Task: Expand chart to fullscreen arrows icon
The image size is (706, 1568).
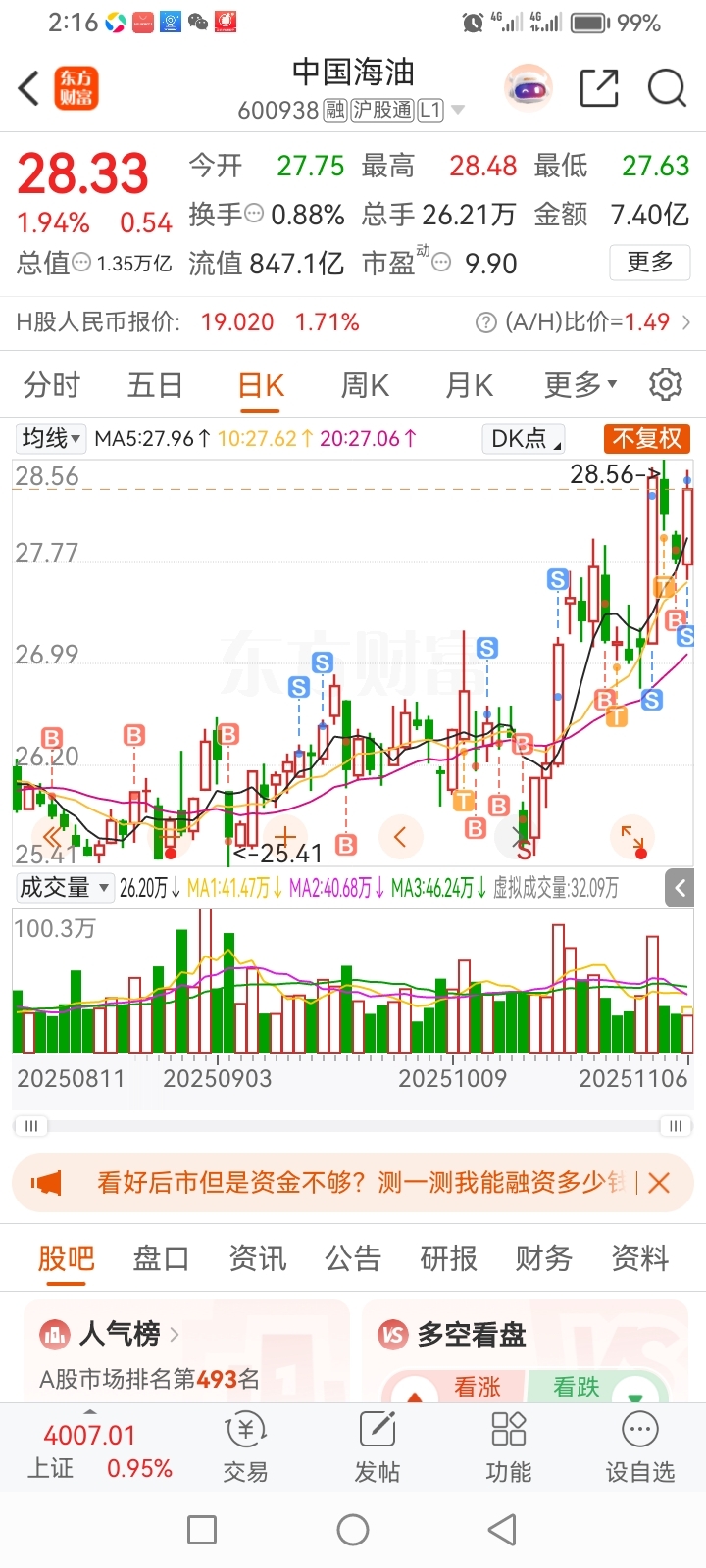Action: (632, 837)
